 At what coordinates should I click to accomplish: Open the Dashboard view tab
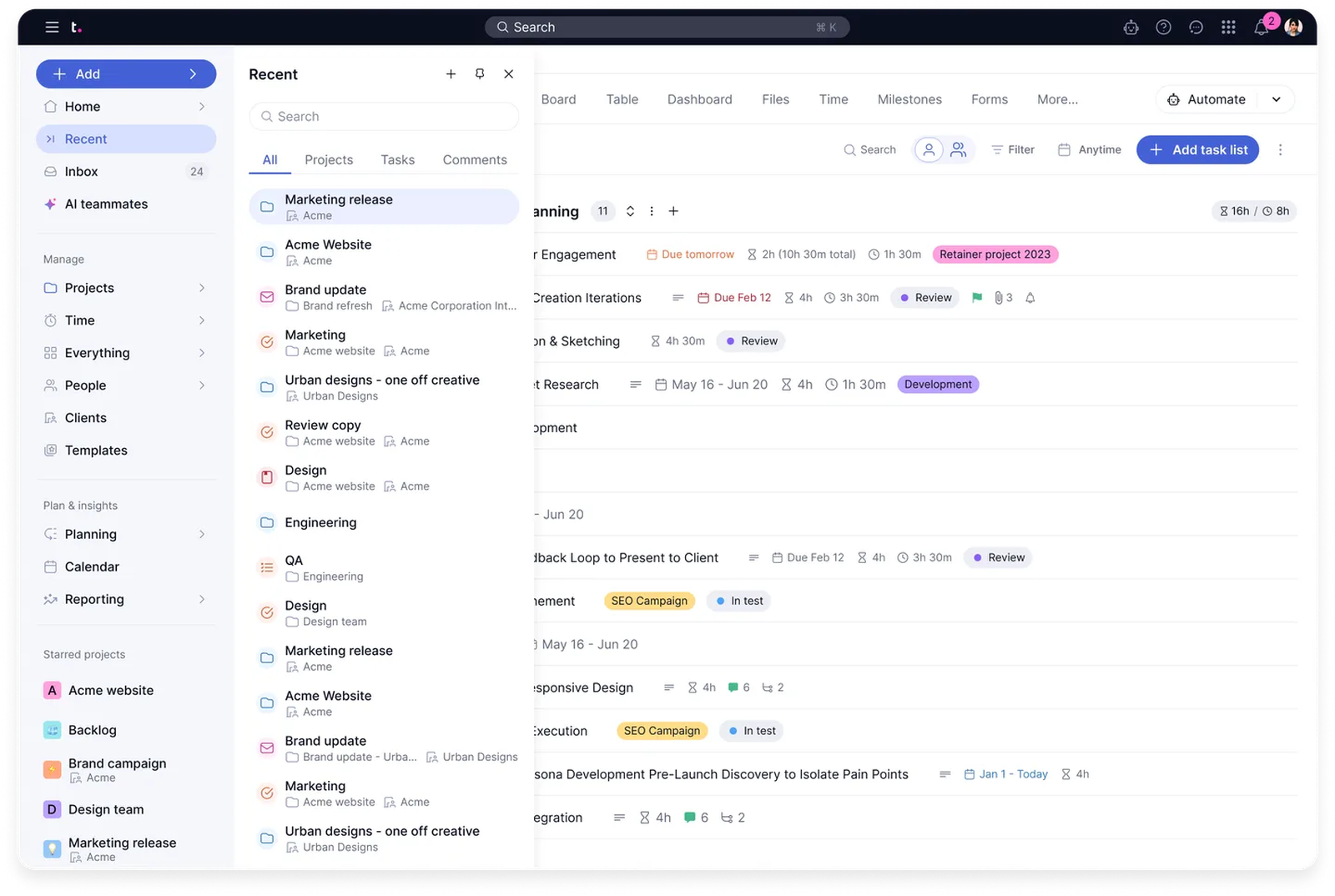699,100
